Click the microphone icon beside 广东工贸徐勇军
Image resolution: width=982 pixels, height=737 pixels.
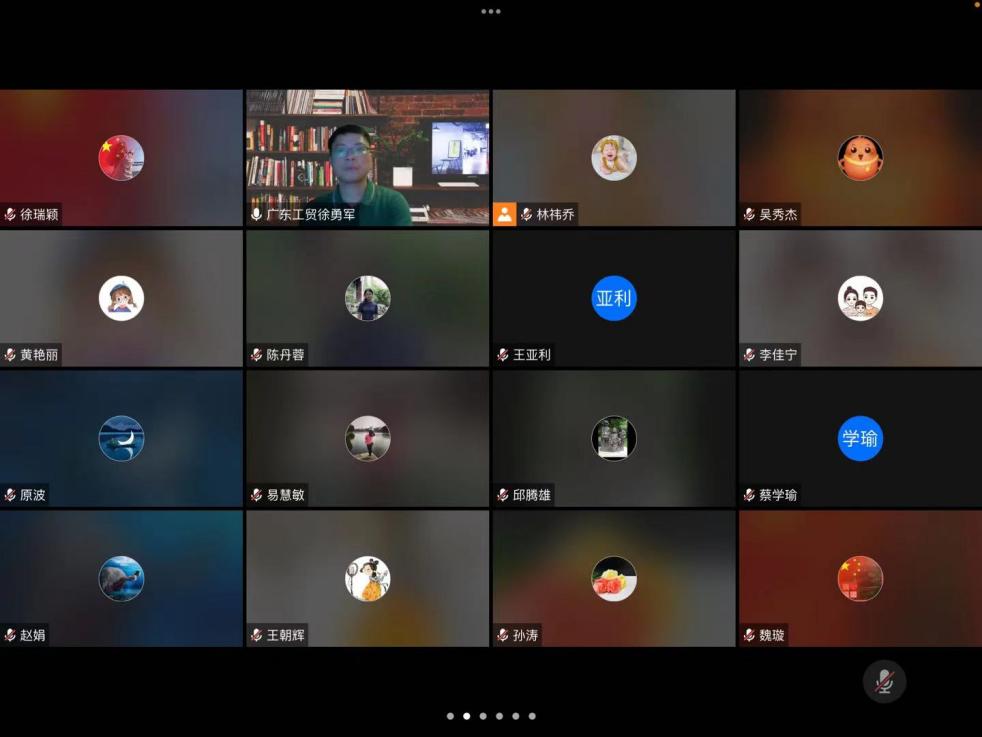tap(256, 214)
